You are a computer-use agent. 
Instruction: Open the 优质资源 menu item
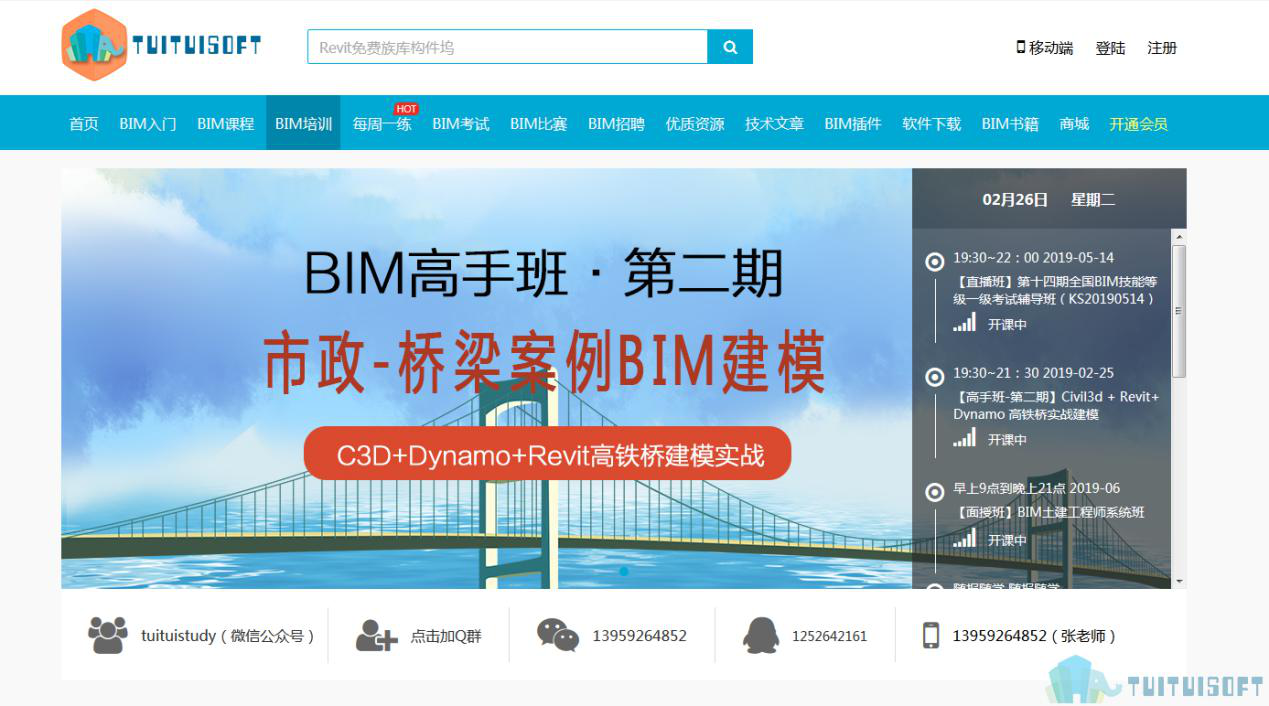point(695,124)
